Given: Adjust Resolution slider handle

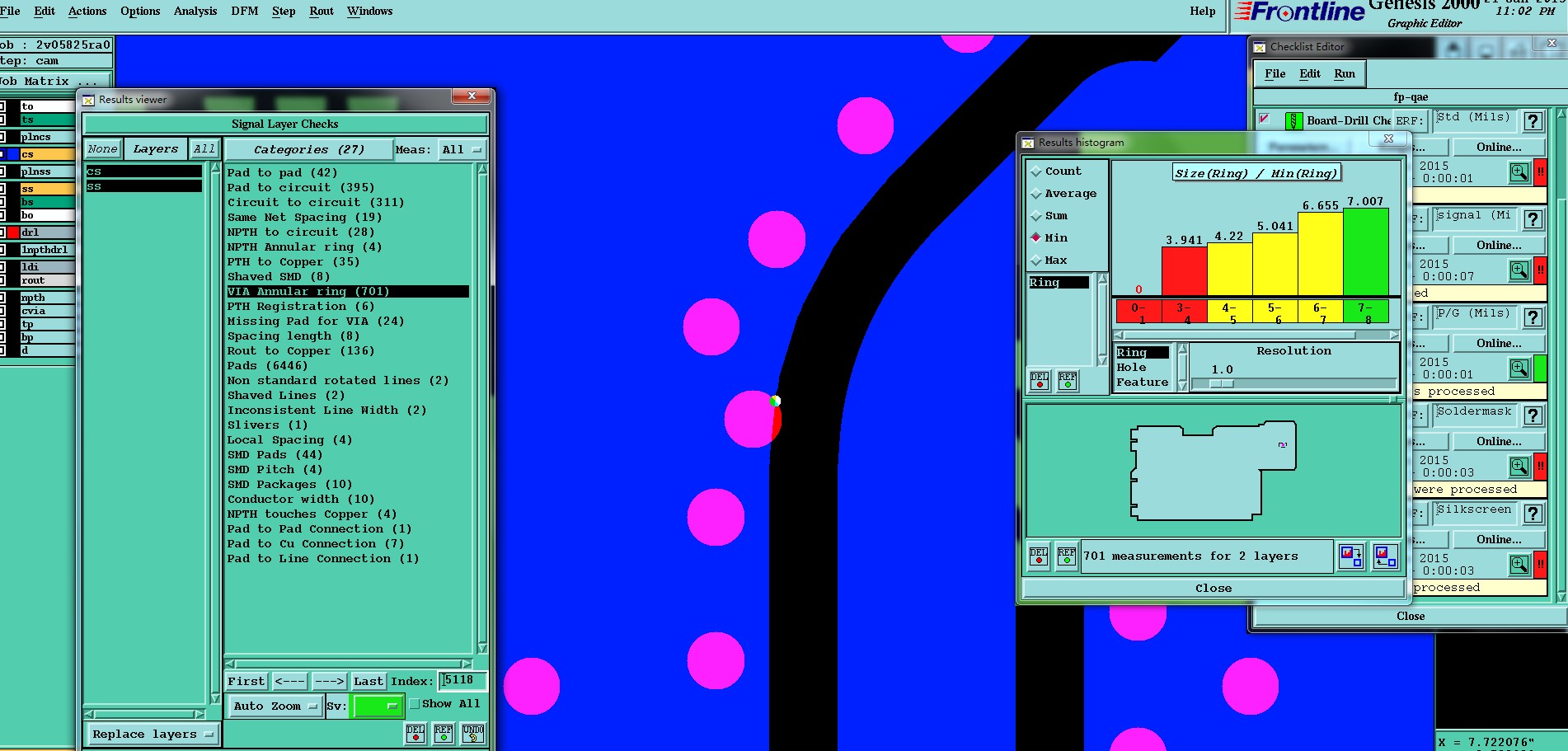Looking at the screenshot, I should 1222,383.
